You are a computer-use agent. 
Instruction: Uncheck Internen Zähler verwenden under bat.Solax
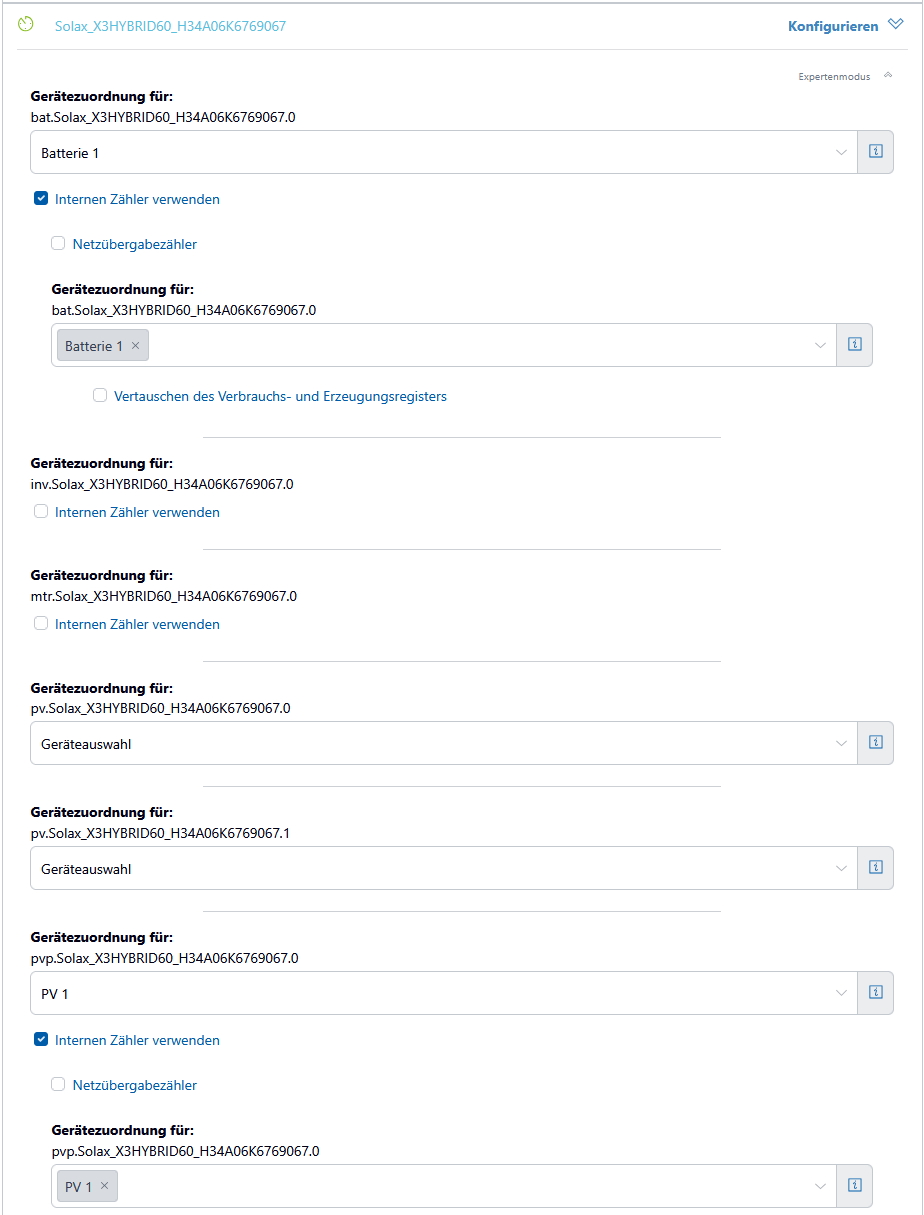[x=41, y=198]
